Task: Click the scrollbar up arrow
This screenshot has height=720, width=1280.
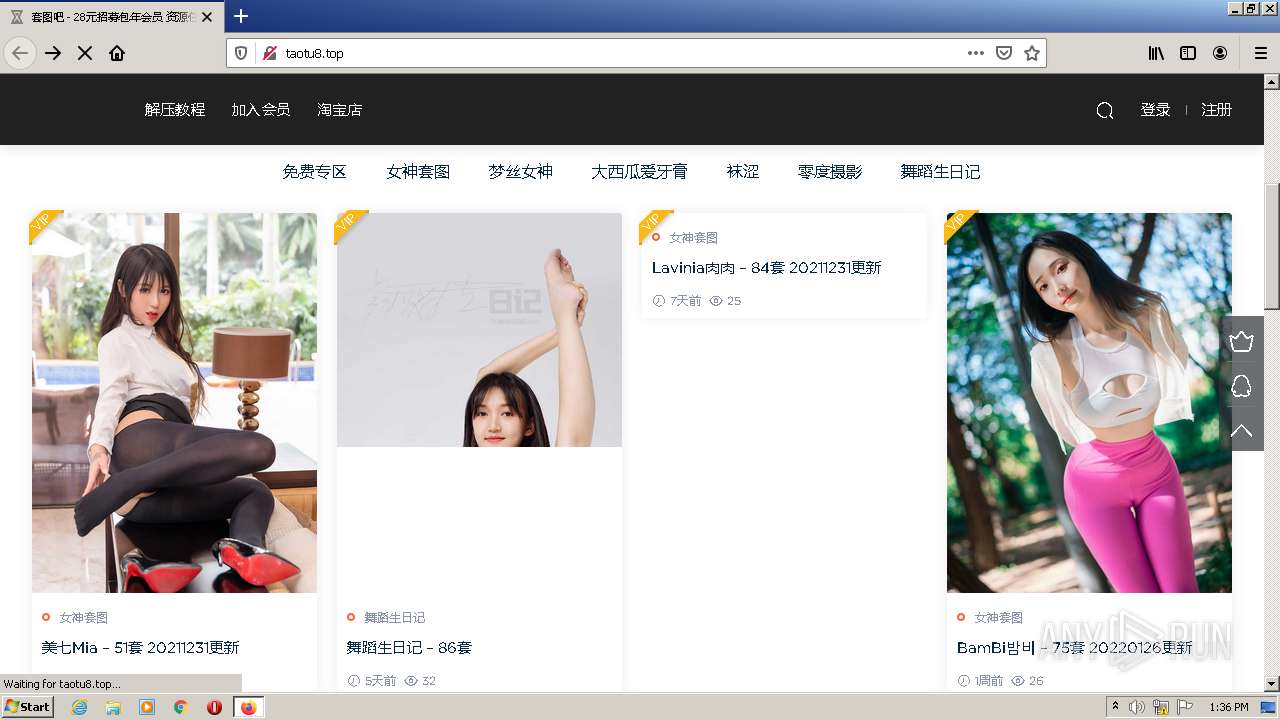Action: [x=1272, y=82]
